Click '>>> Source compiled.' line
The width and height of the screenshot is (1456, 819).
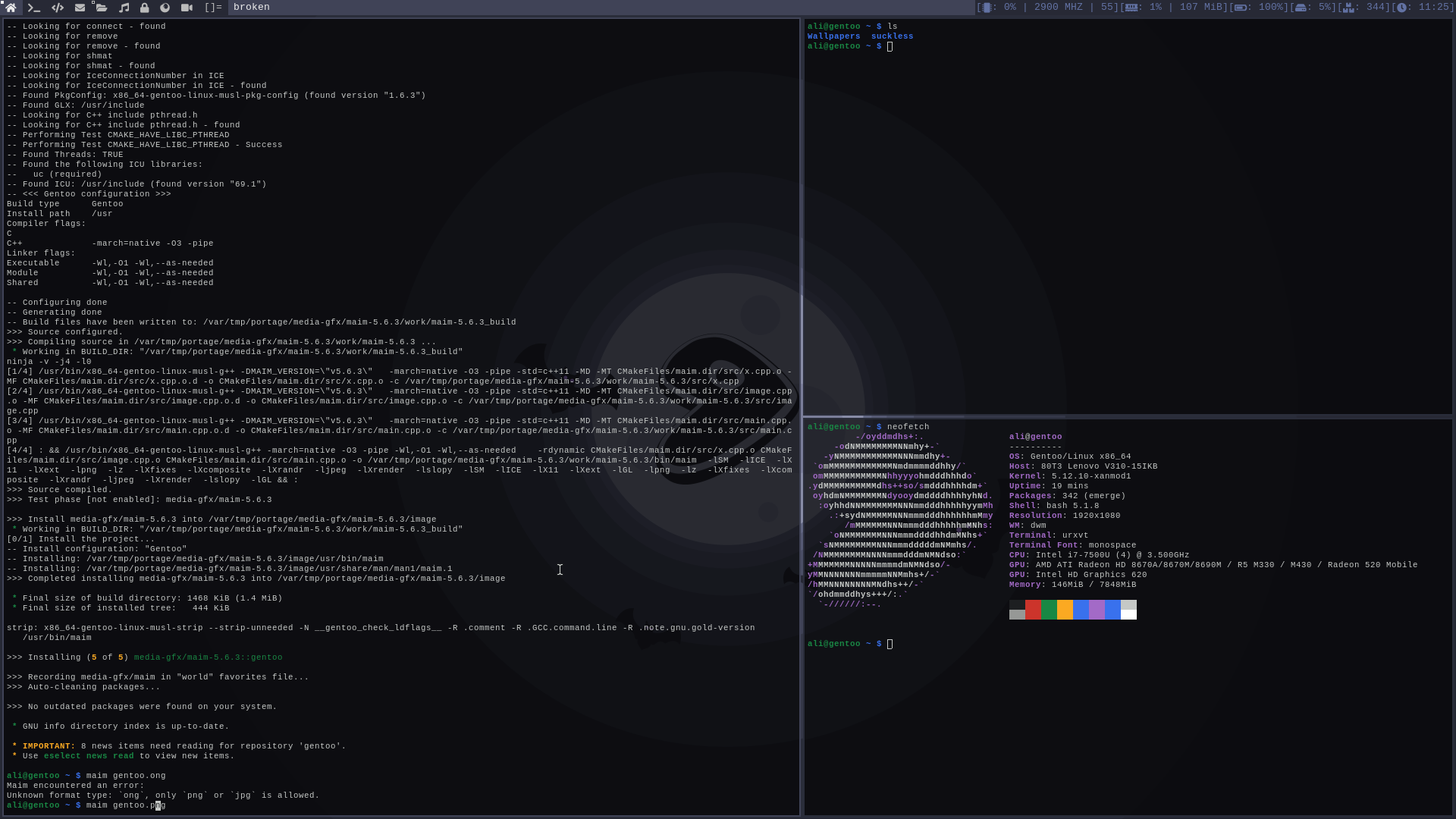pyautogui.click(x=59, y=490)
